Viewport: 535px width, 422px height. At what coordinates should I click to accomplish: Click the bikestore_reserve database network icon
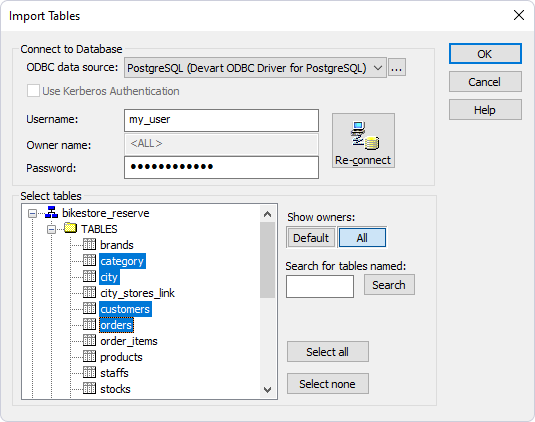tap(52, 213)
